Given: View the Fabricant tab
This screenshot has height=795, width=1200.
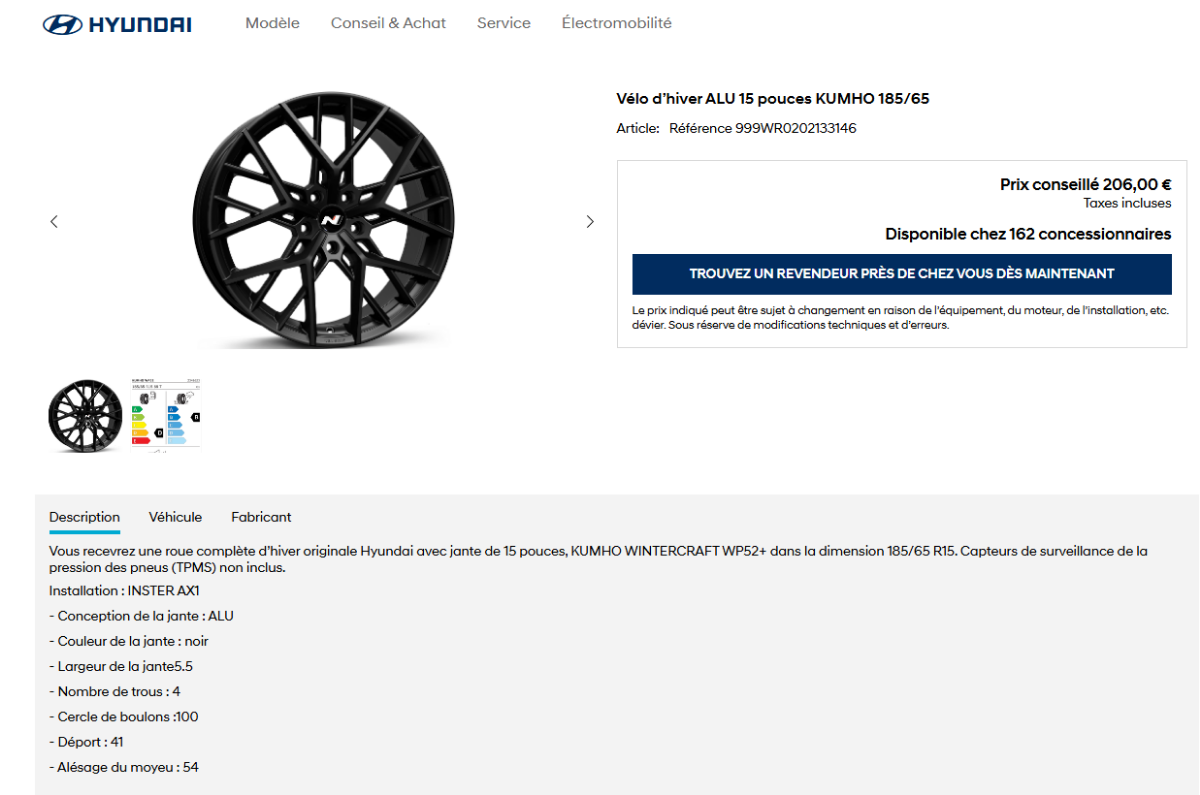Looking at the screenshot, I should (x=261, y=517).
